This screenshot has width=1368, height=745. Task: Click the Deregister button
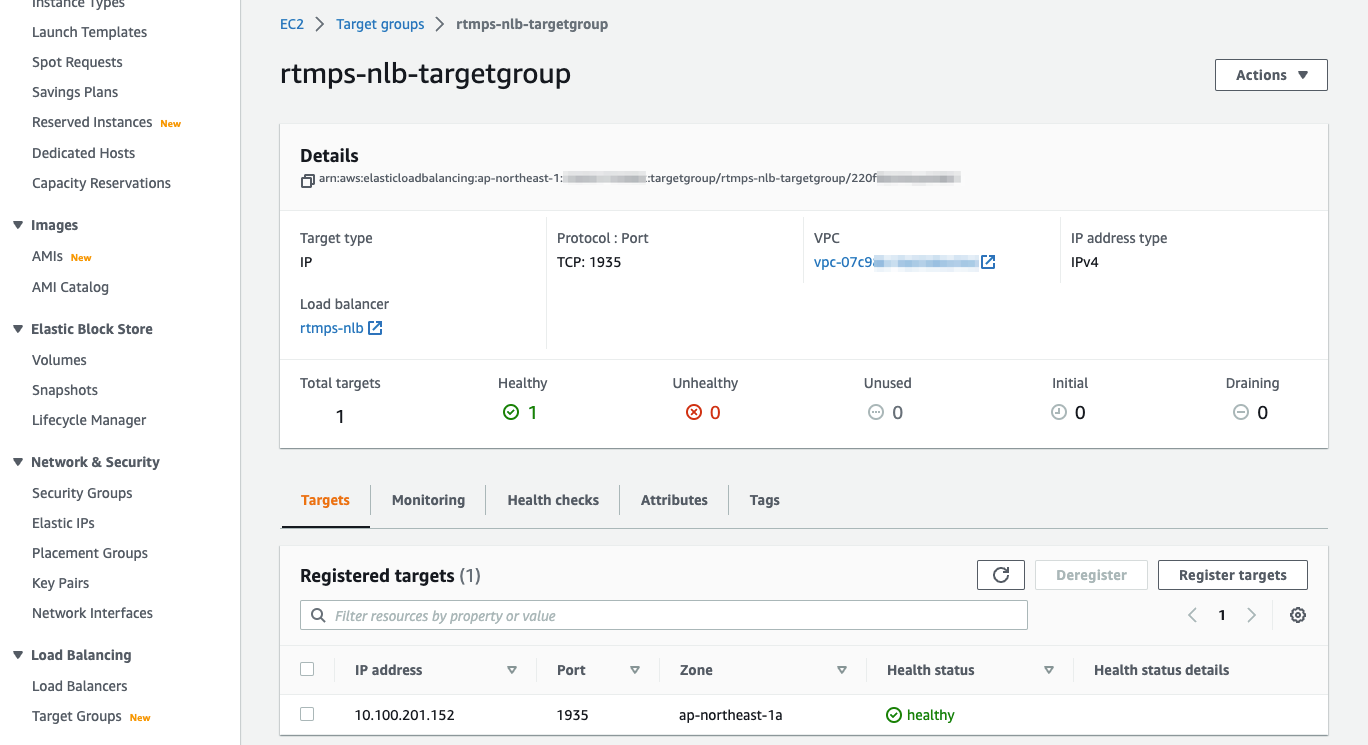[x=1091, y=575]
